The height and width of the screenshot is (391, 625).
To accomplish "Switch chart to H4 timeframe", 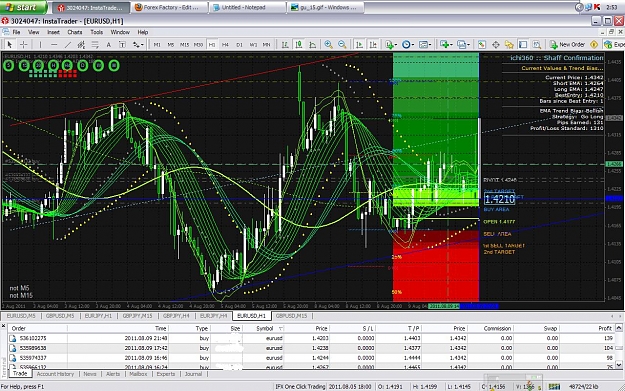I will 225,45.
